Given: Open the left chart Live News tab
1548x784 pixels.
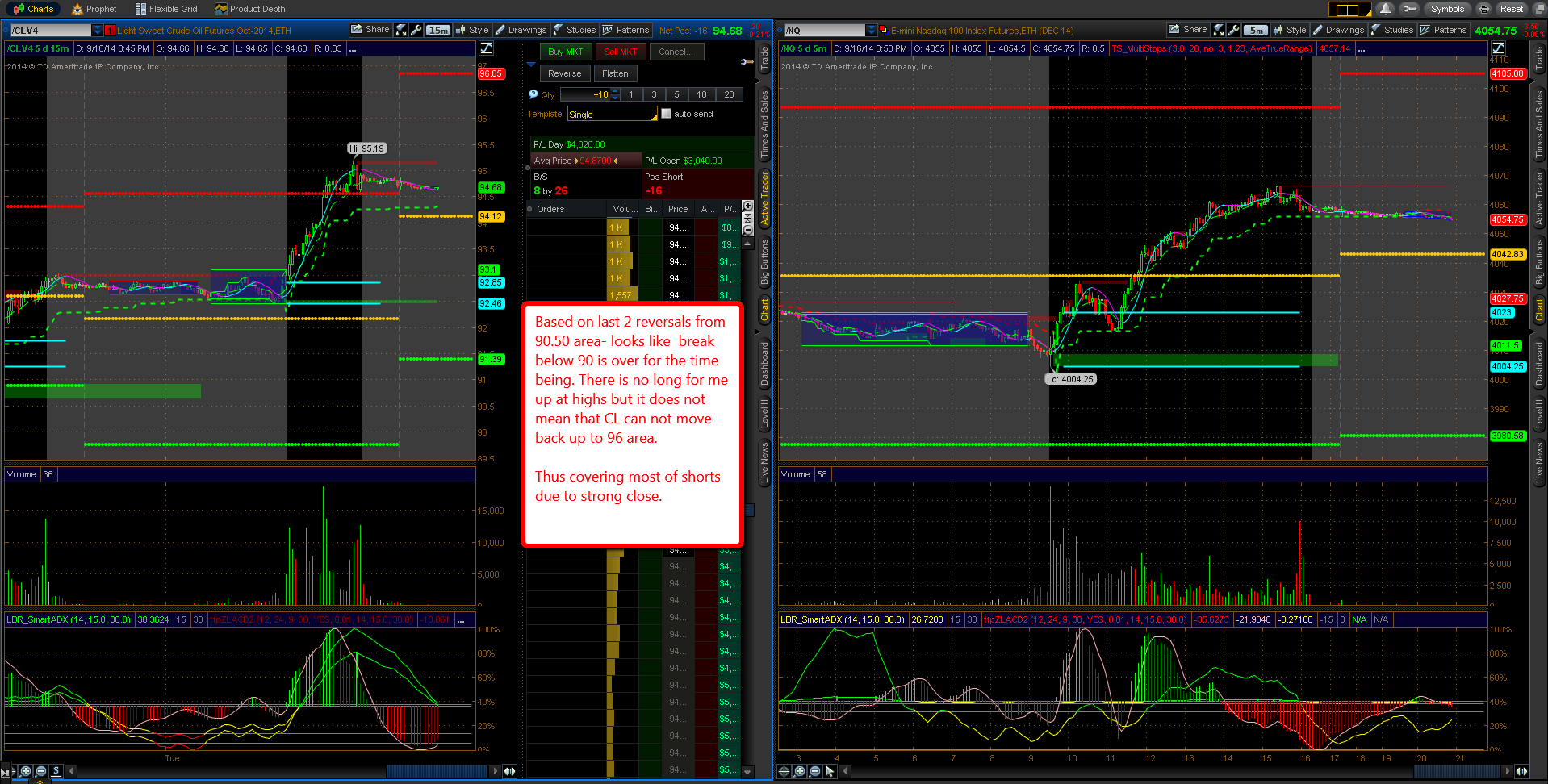Looking at the screenshot, I should [764, 462].
